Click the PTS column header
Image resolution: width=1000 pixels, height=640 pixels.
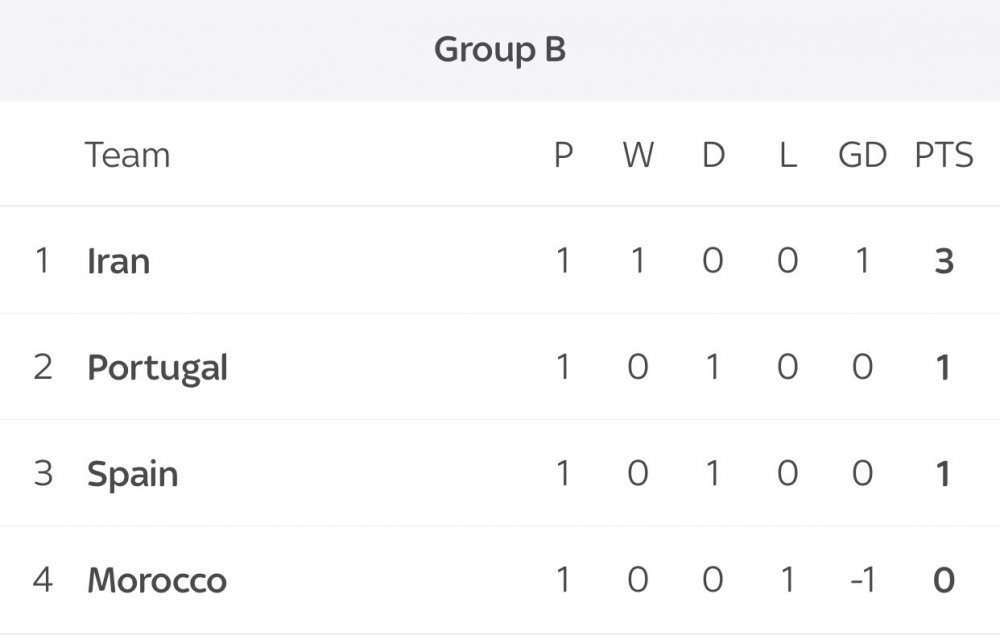click(943, 156)
